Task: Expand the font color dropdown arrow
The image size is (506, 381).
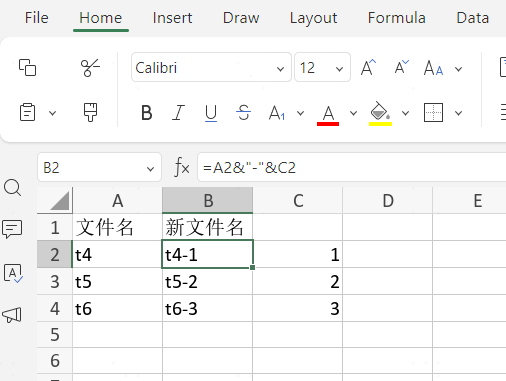Action: pyautogui.click(x=353, y=113)
